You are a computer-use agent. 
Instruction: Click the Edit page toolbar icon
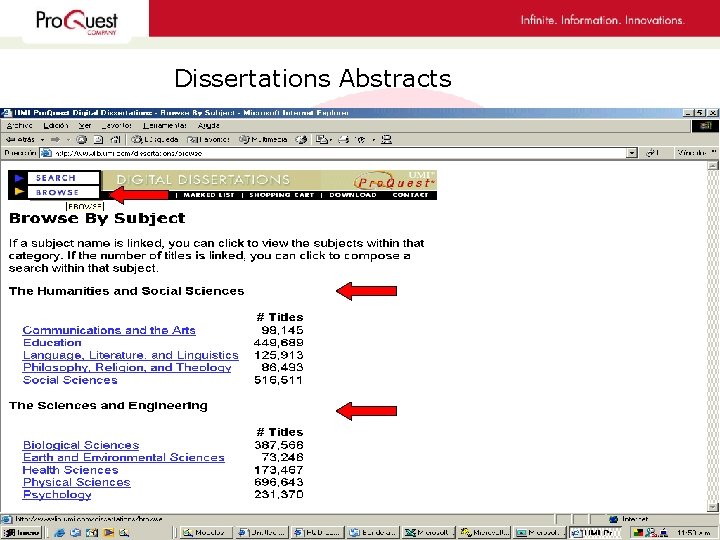click(x=361, y=140)
